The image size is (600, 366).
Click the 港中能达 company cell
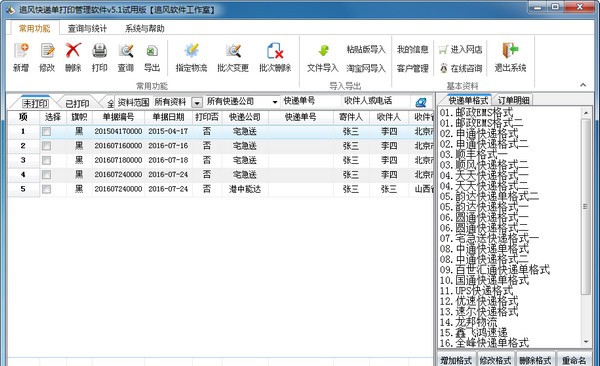click(245, 189)
